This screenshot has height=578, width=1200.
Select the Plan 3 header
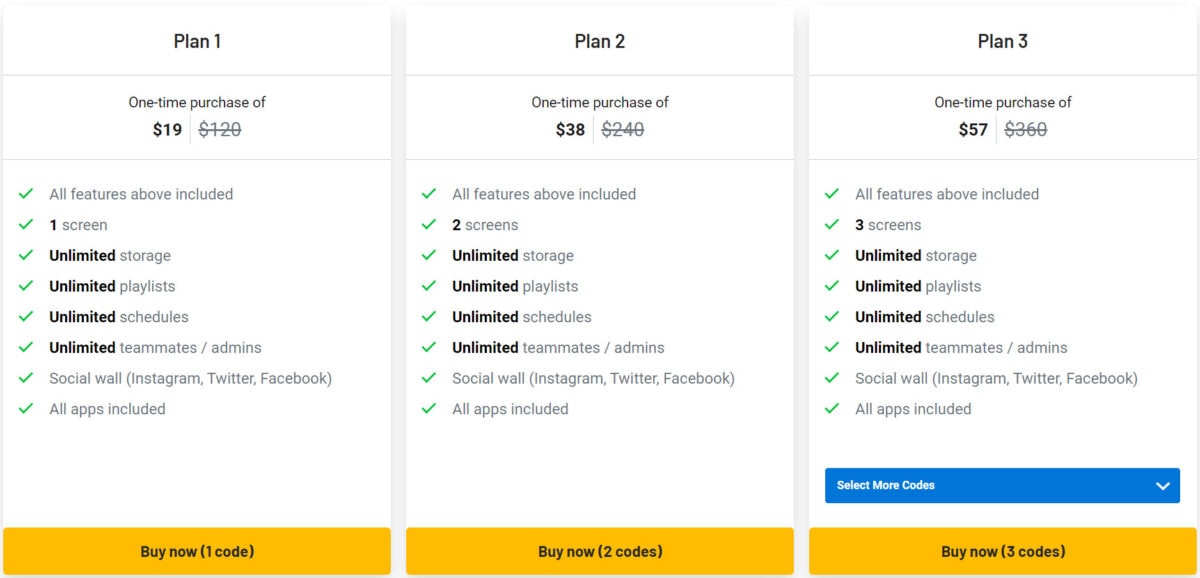[1003, 41]
